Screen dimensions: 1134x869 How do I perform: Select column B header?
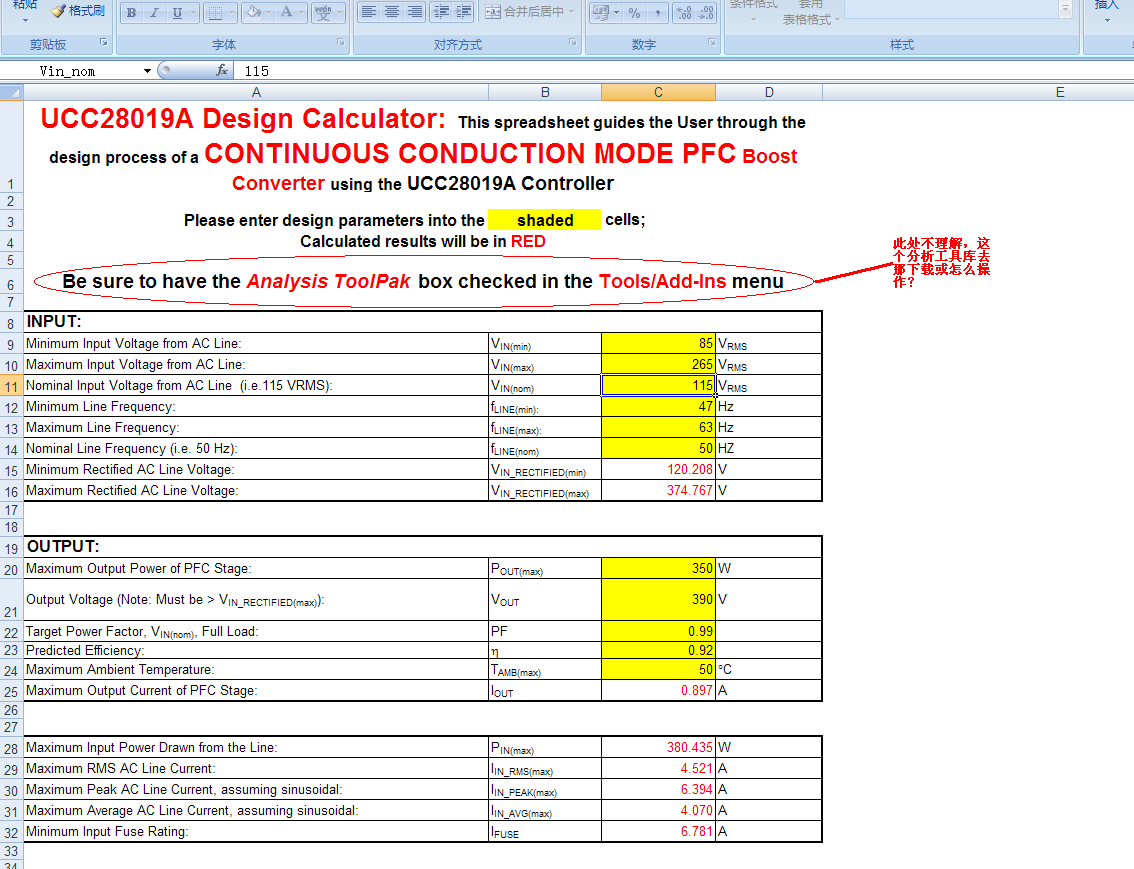point(545,92)
